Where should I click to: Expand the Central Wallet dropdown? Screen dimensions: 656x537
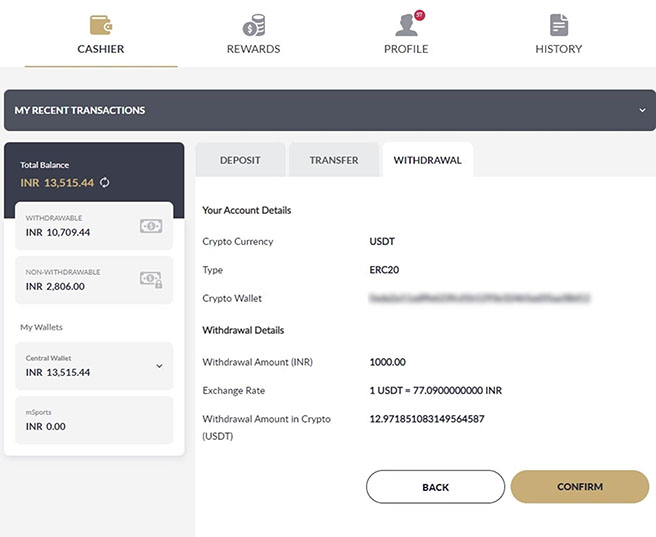[x=159, y=366]
